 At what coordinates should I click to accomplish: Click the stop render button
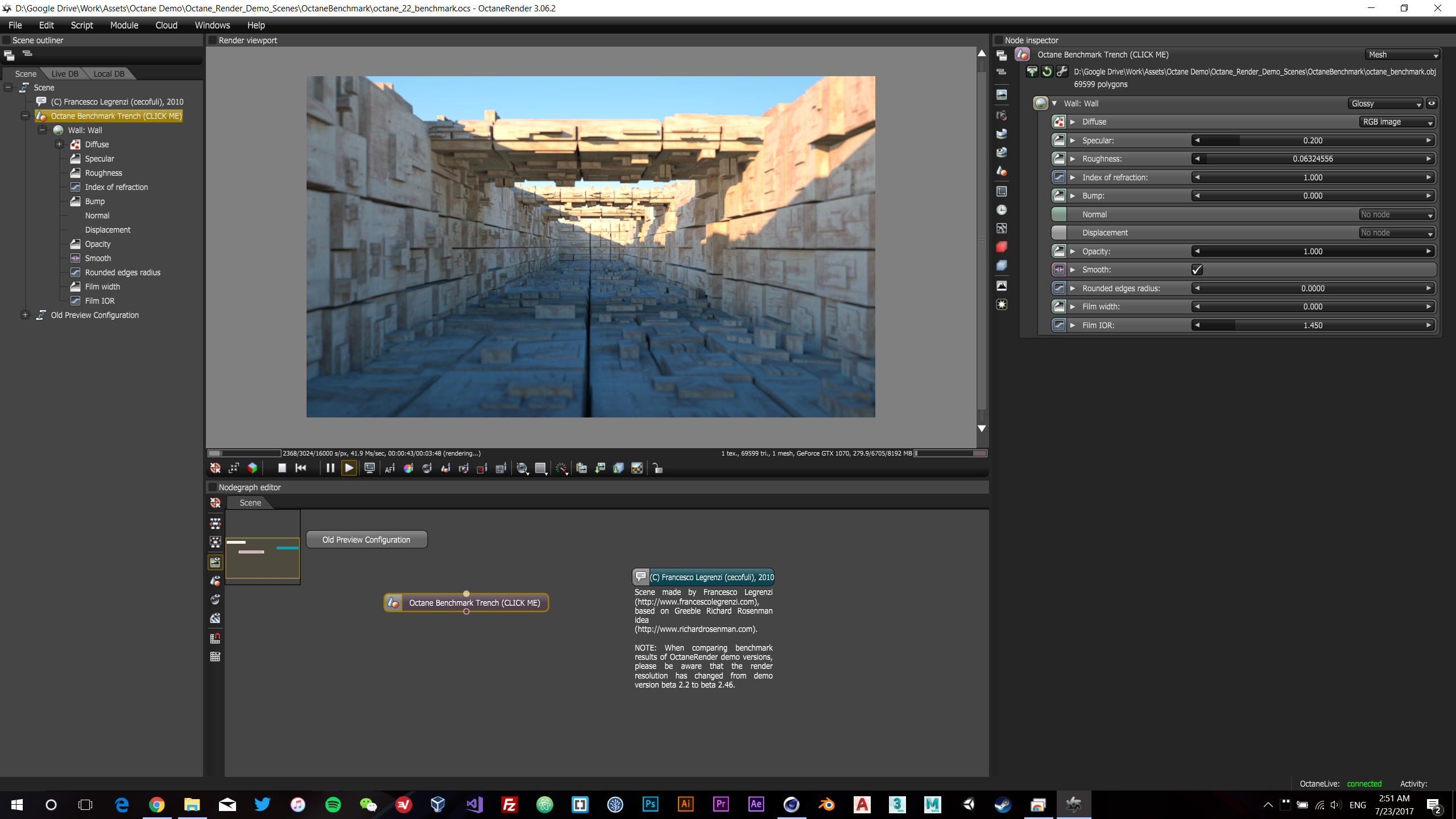[x=282, y=468]
